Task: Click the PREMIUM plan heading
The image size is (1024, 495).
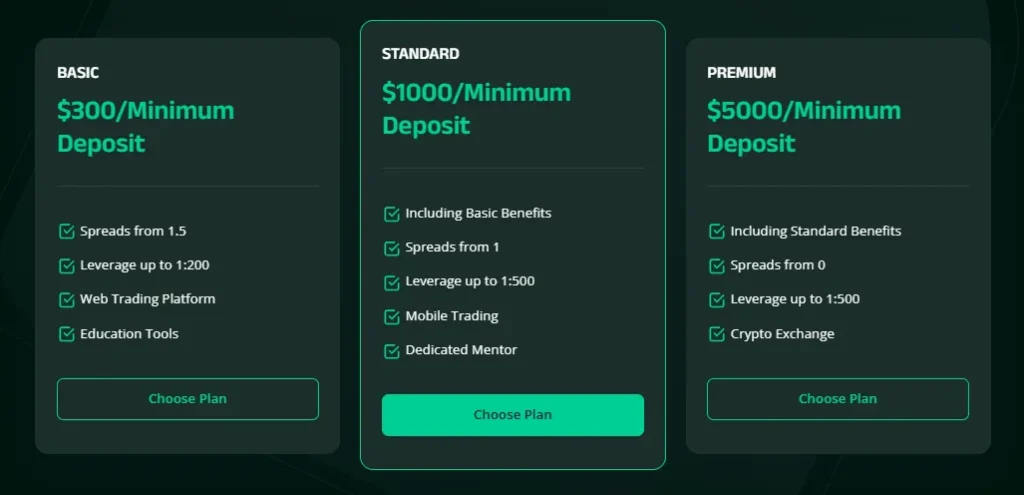Action: (741, 73)
